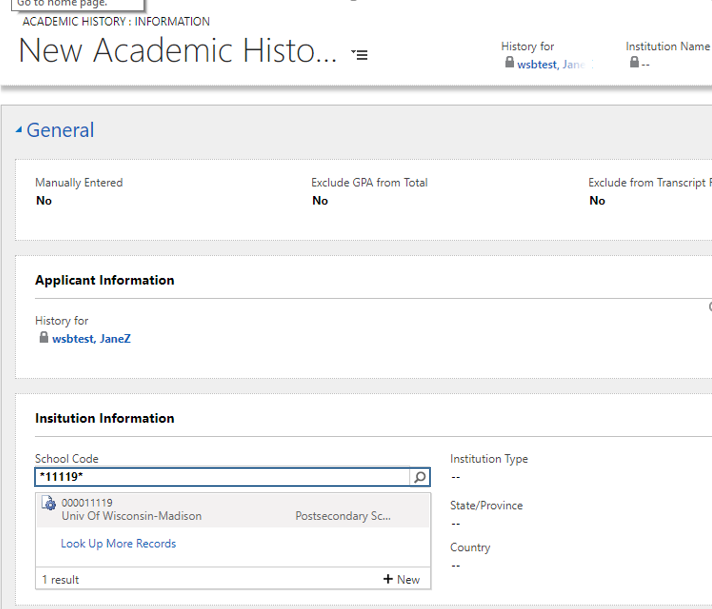
Task: Toggle the Manually Entered value No
Action: pyautogui.click(x=44, y=201)
